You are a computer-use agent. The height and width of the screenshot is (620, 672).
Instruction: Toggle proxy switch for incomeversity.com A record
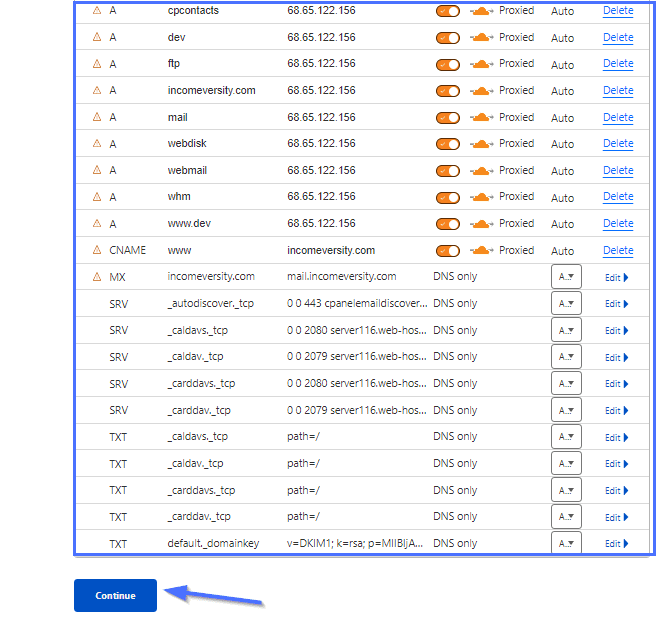click(x=448, y=91)
